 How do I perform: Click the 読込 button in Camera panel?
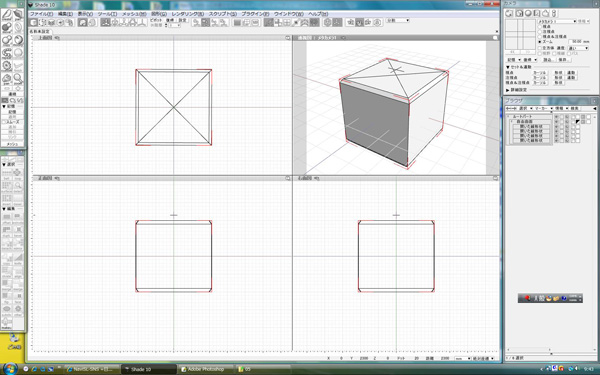548,60
